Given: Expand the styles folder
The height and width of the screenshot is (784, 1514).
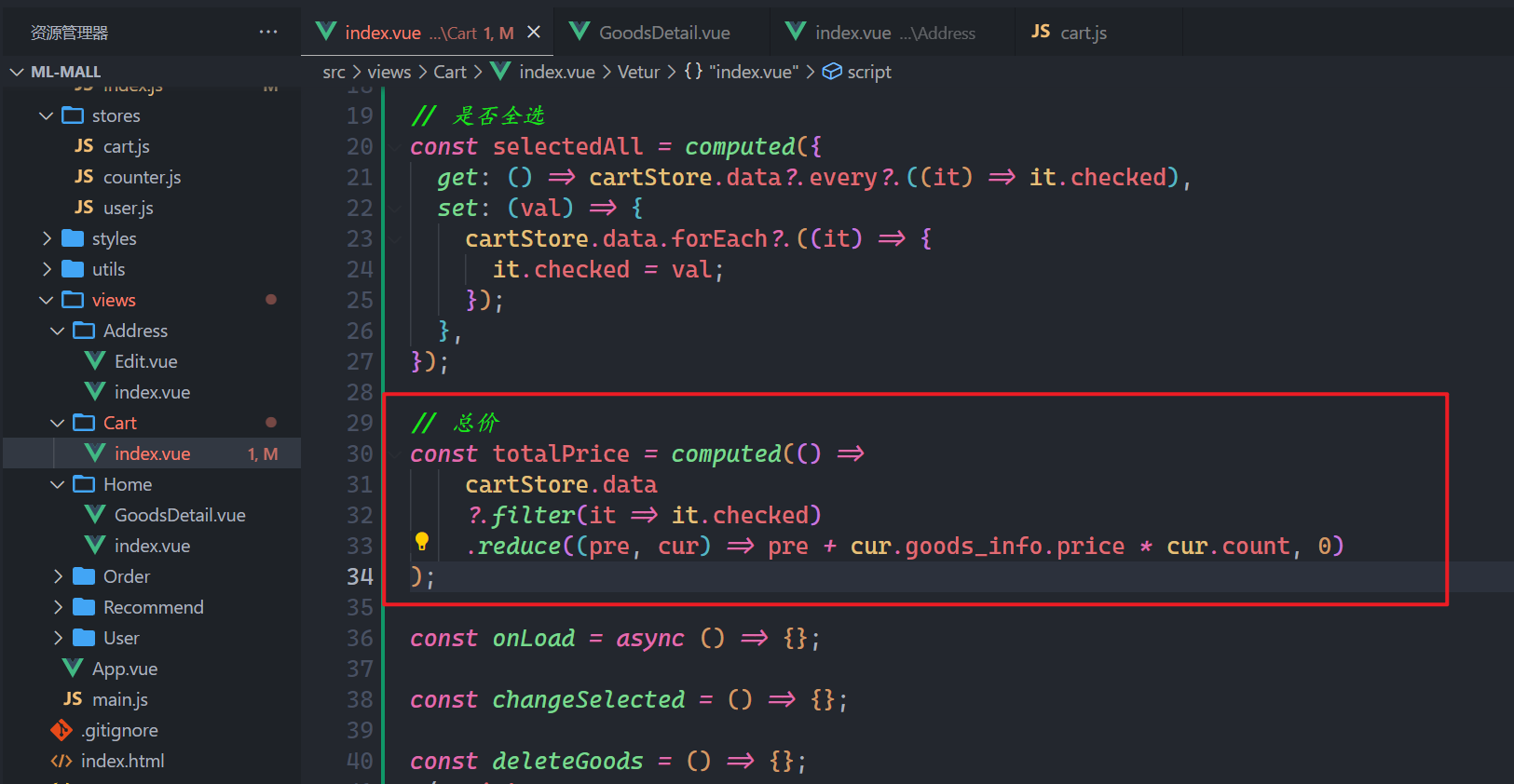Looking at the screenshot, I should [47, 238].
